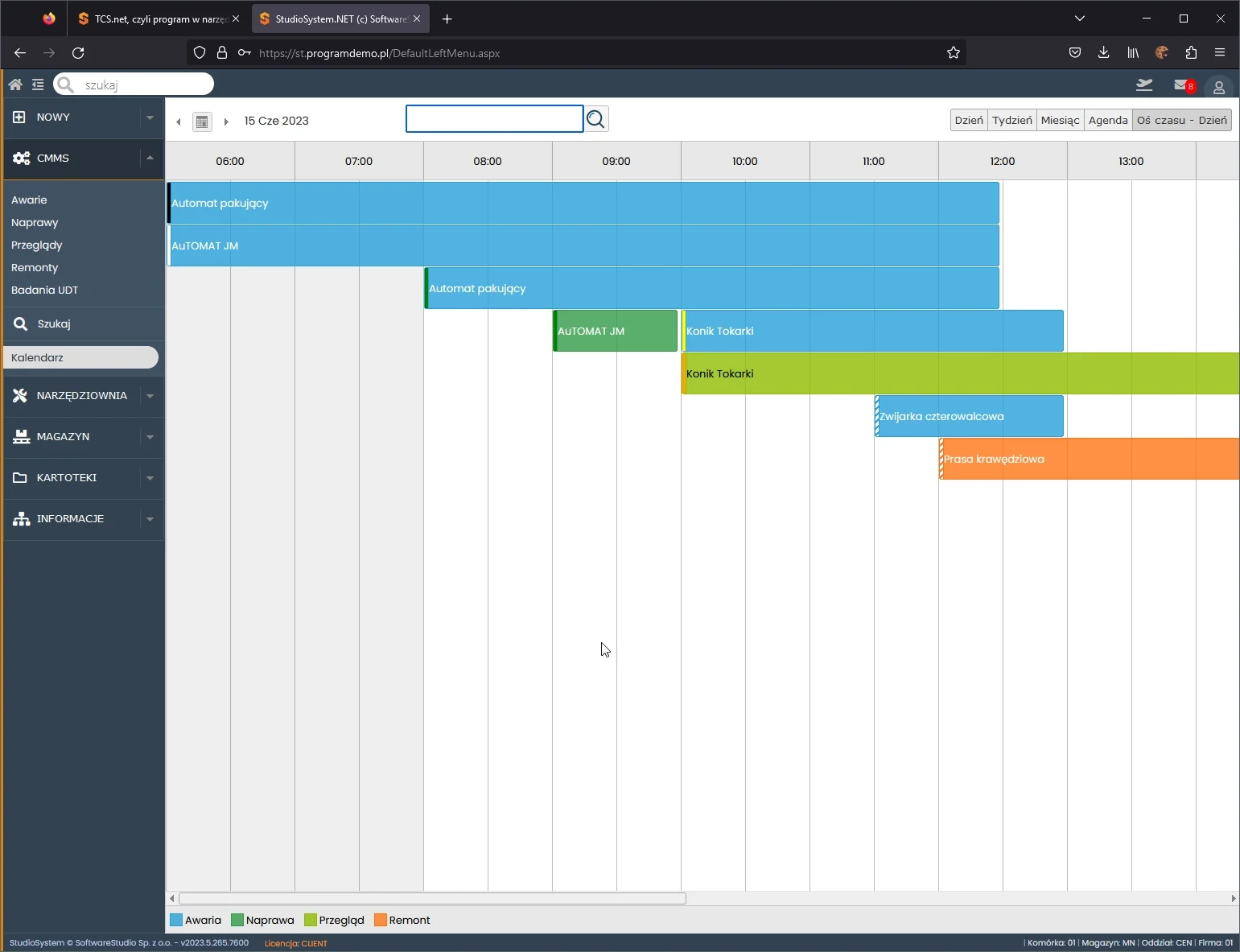The width and height of the screenshot is (1240, 952).
Task: Open Badania UDT in the sidebar
Action: click(44, 290)
